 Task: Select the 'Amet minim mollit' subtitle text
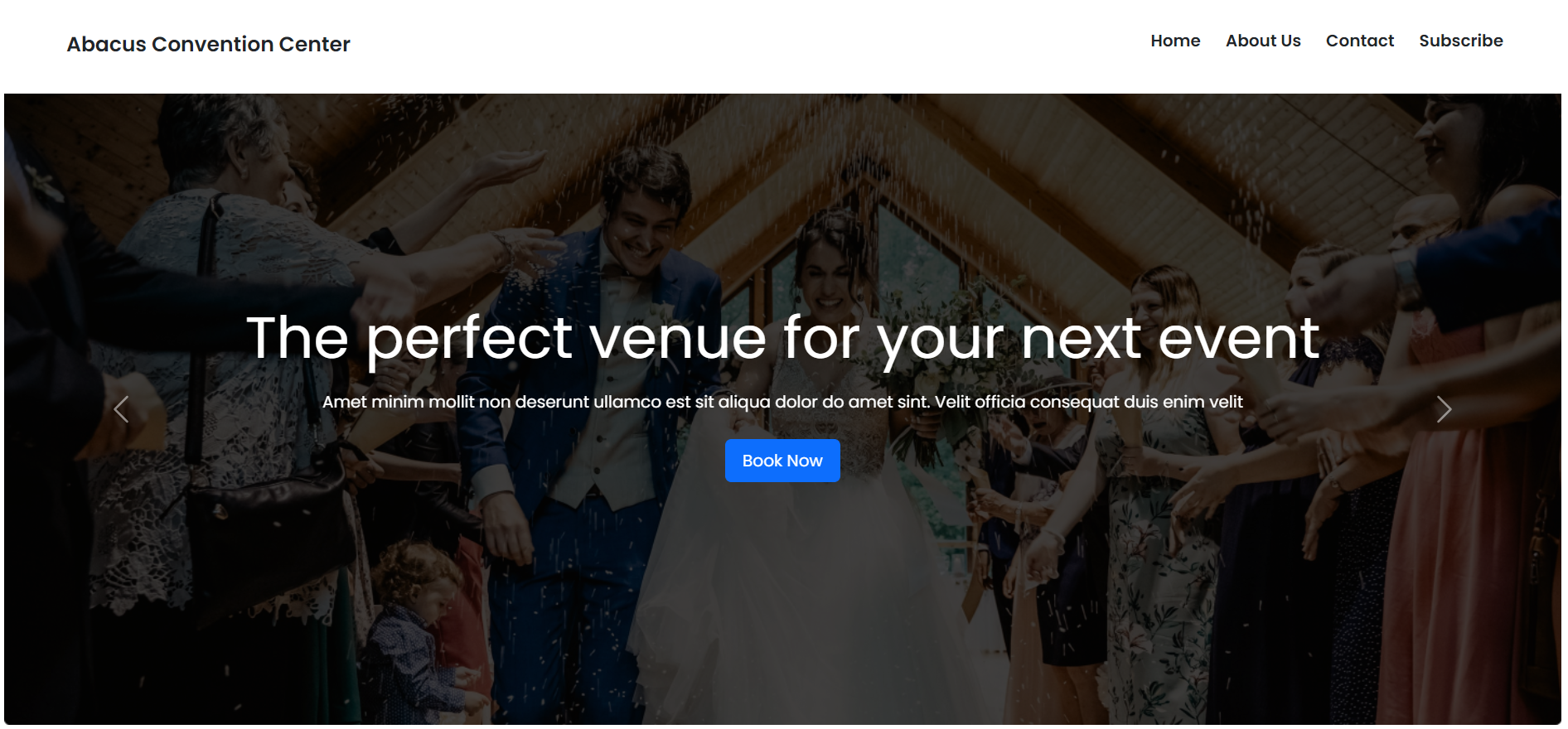[x=782, y=402]
